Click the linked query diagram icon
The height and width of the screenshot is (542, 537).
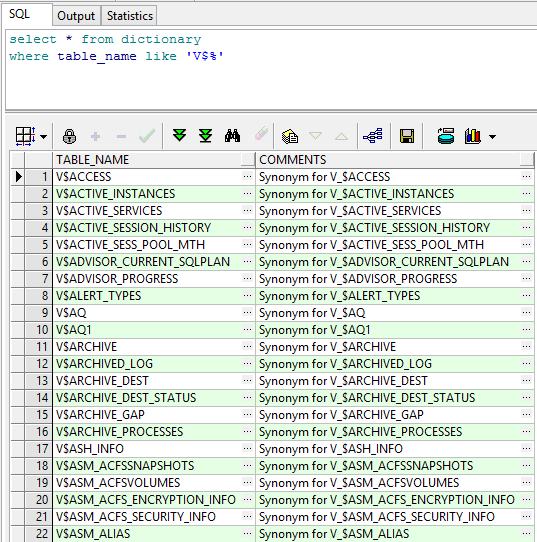[373, 136]
